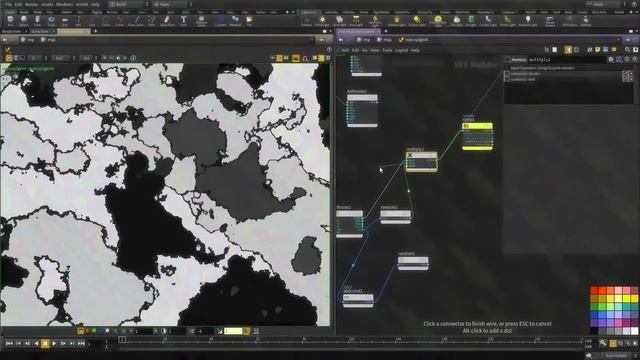Select the Spray Paint shelf tool
Viewport: 640px width, 360px height.
(167, 20)
